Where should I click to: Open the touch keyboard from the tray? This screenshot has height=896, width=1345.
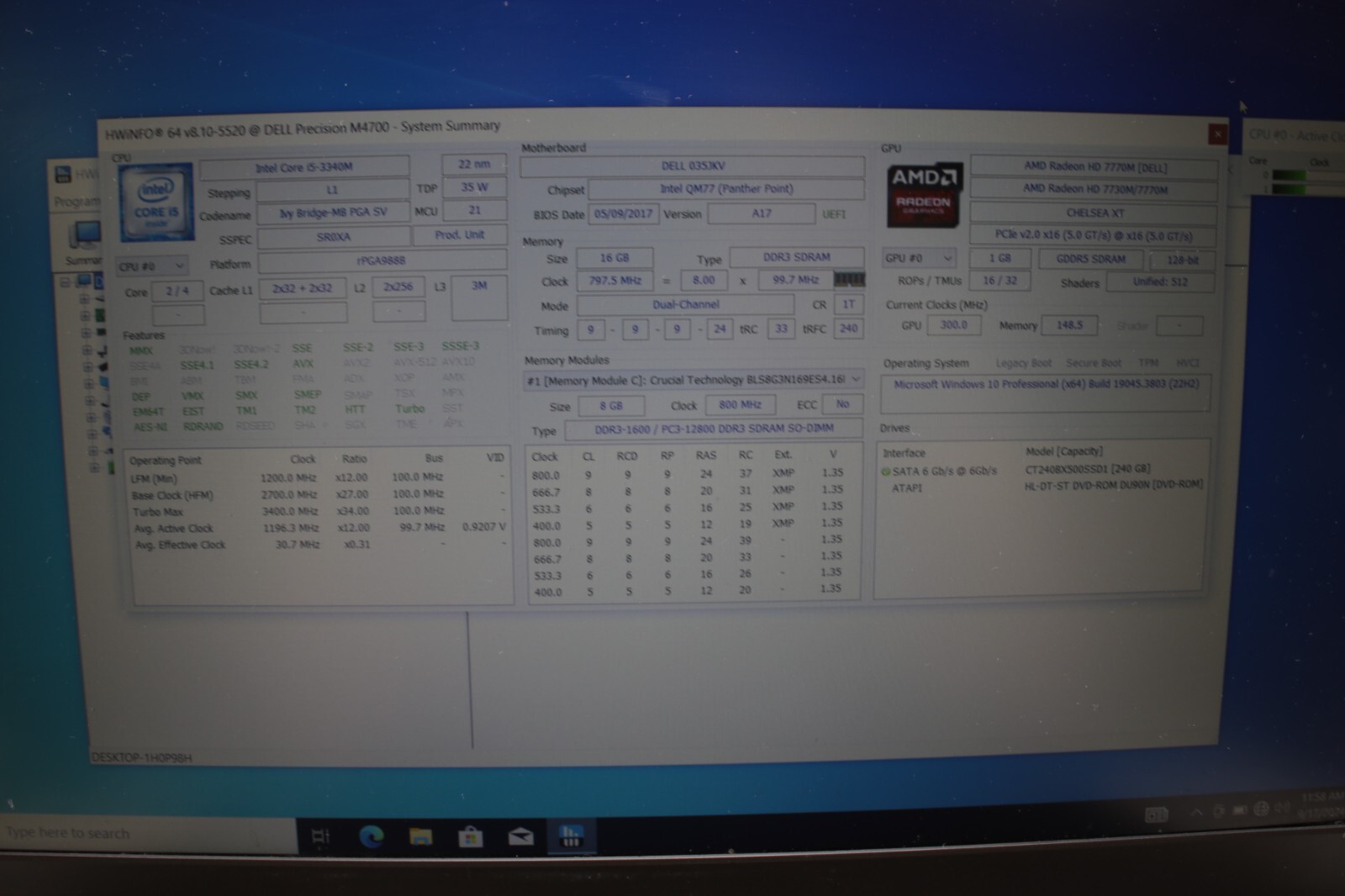pyautogui.click(x=1156, y=814)
